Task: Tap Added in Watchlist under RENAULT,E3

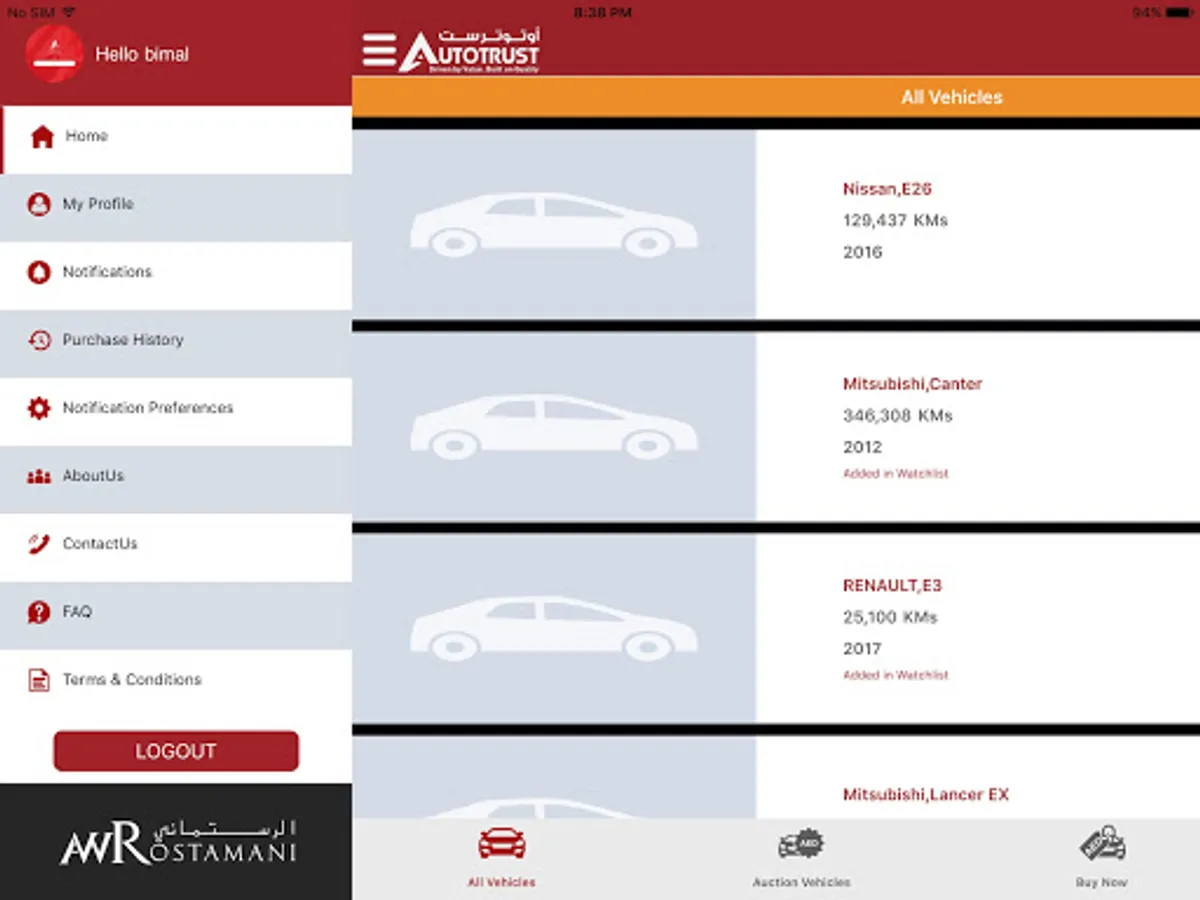Action: coord(895,676)
